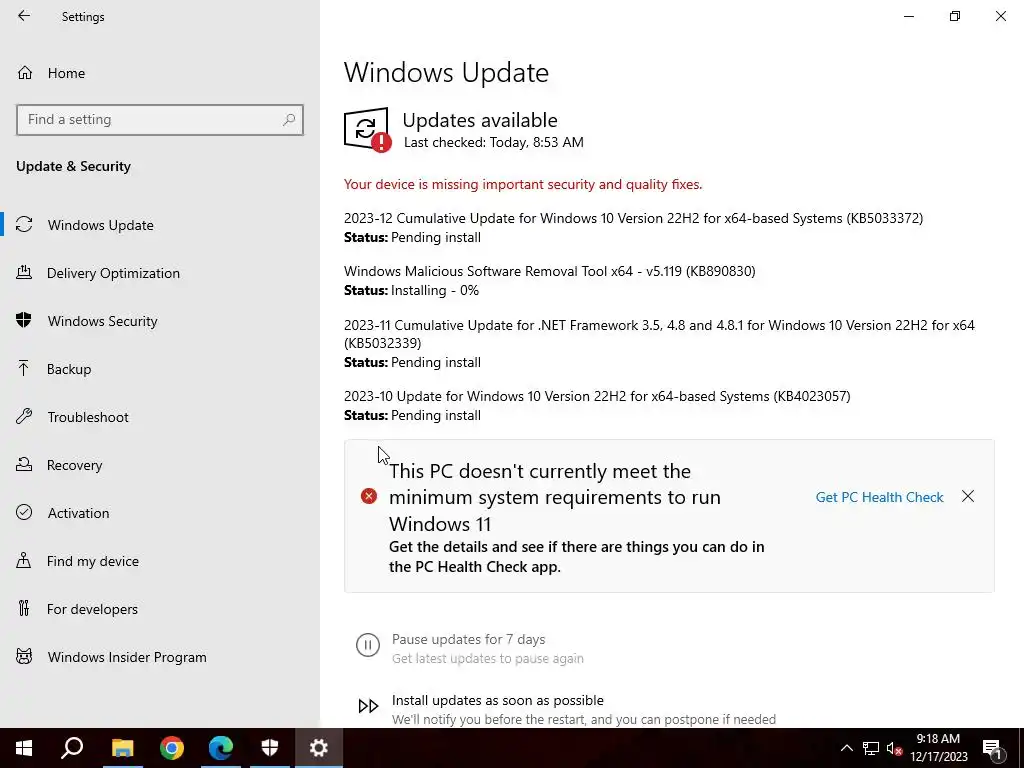Restore down the Settings window

click(955, 16)
